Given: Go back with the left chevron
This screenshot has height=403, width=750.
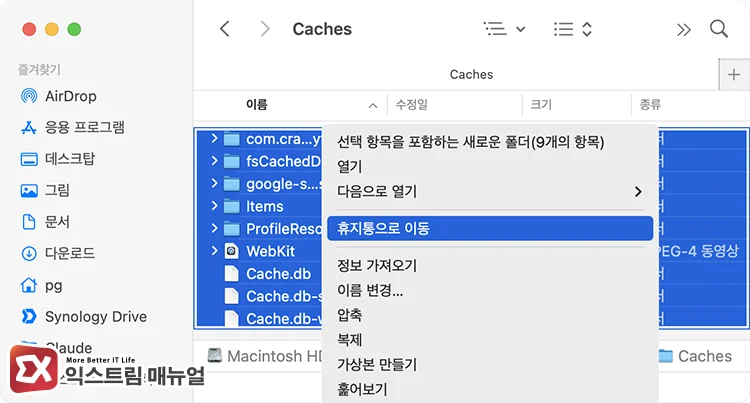Looking at the screenshot, I should coord(225,29).
